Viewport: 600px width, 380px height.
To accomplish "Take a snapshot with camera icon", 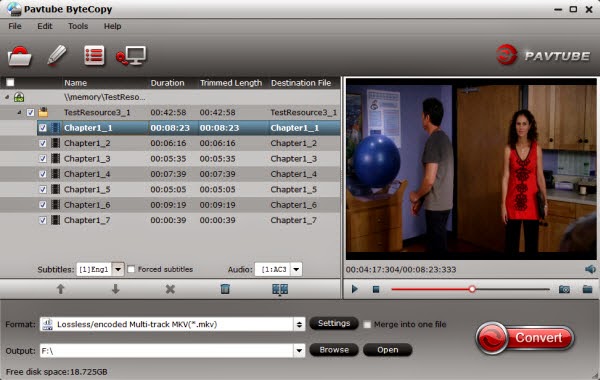I will (564, 289).
